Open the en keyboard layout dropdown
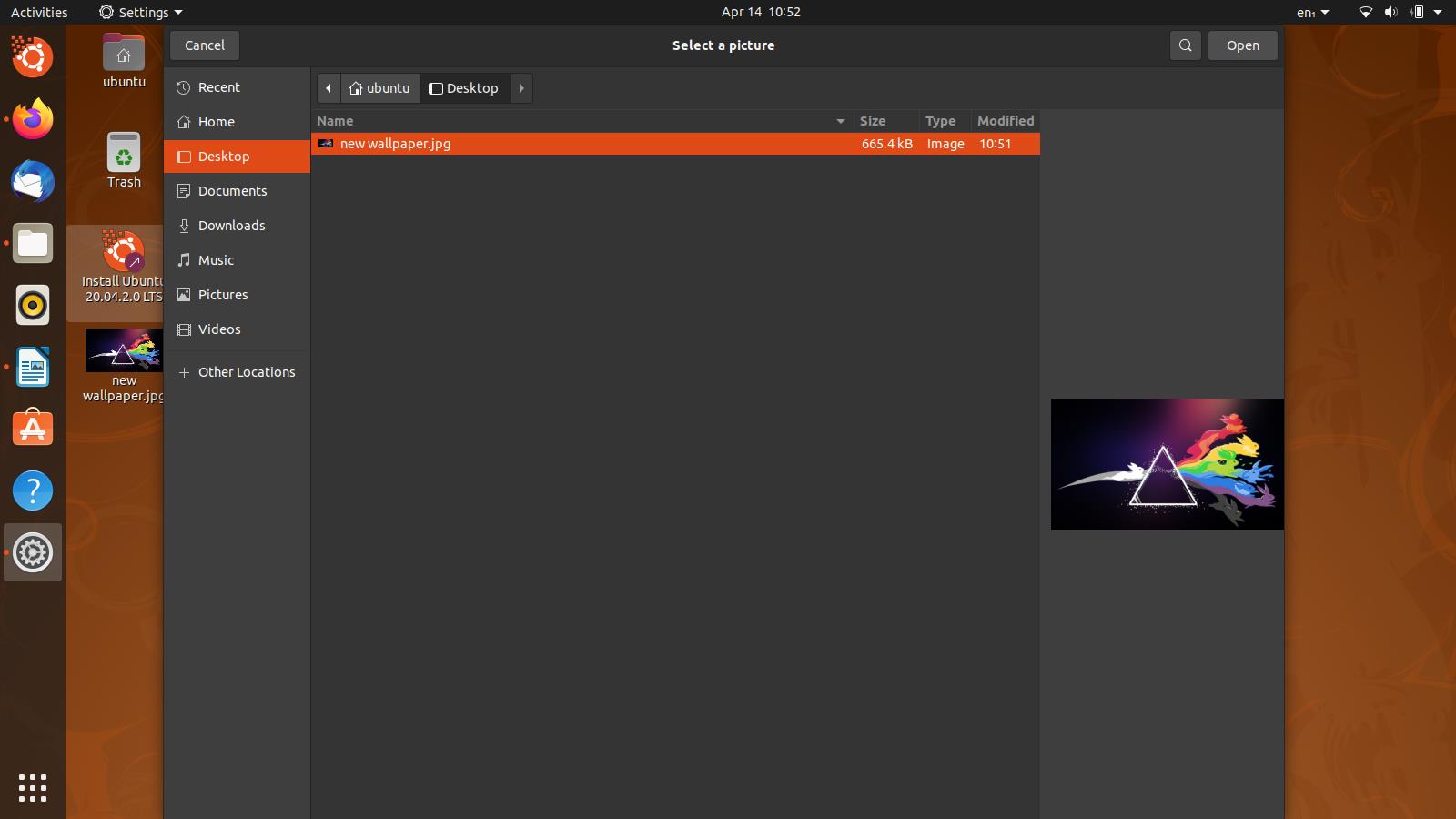This screenshot has height=819, width=1456. [1312, 13]
